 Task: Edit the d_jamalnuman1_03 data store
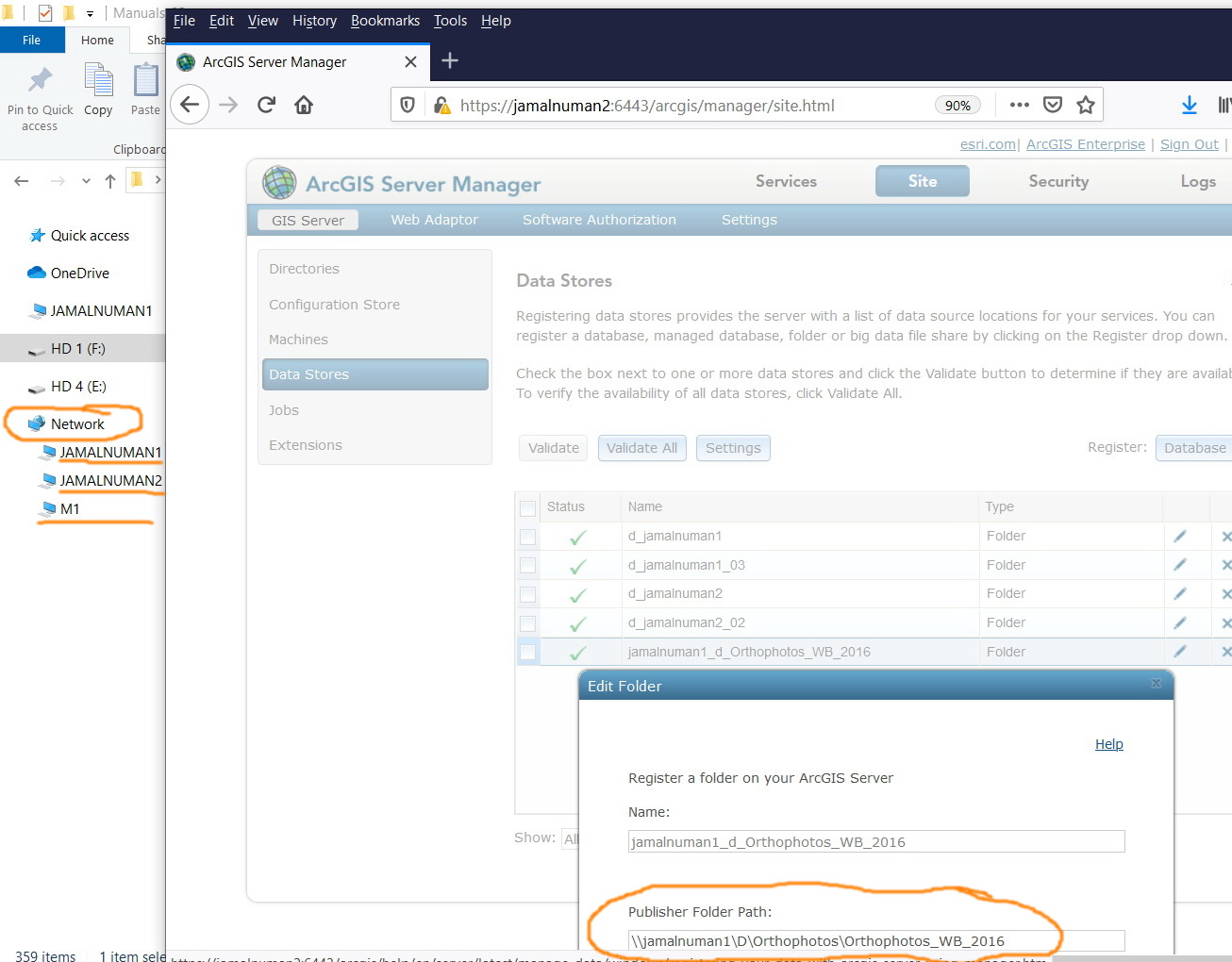pos(1179,565)
